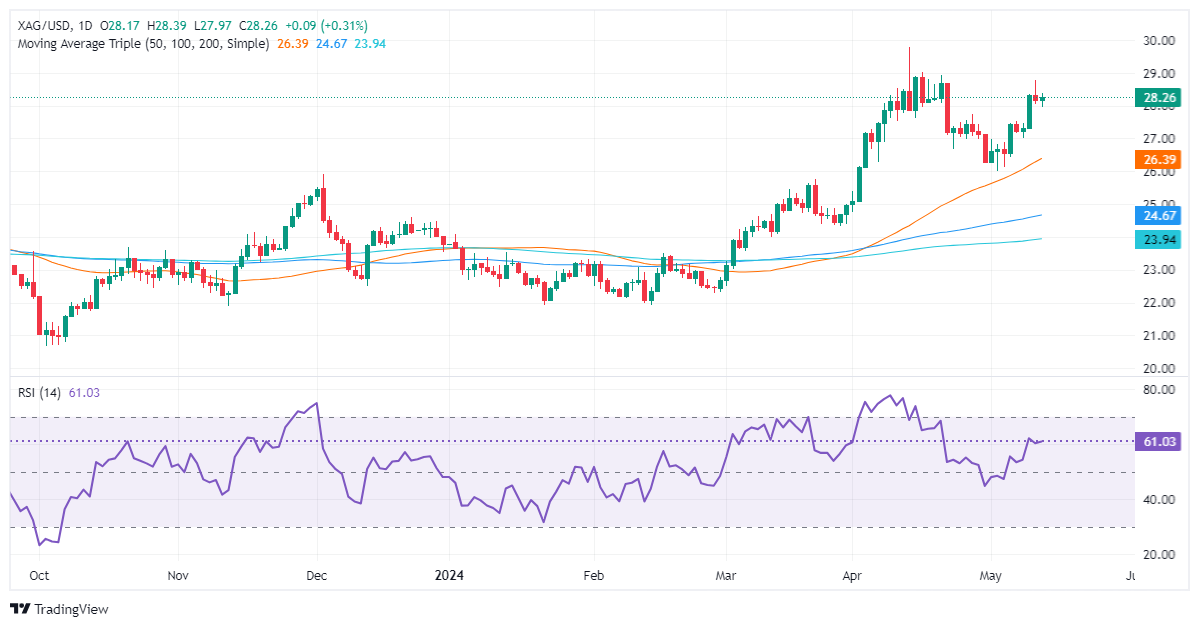Click the Dec label on time axis
1199x627 pixels.
317,576
